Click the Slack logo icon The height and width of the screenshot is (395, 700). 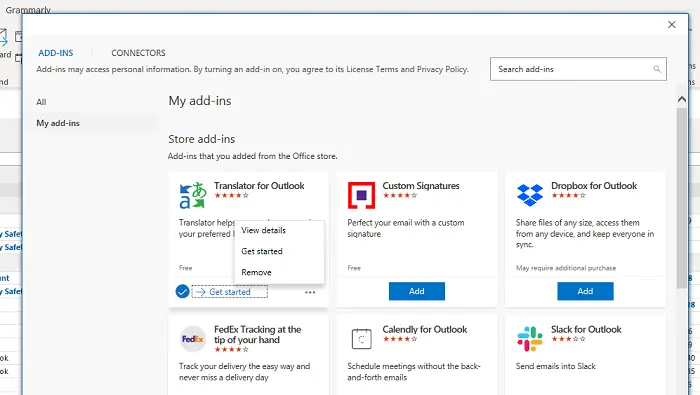[x=530, y=339]
